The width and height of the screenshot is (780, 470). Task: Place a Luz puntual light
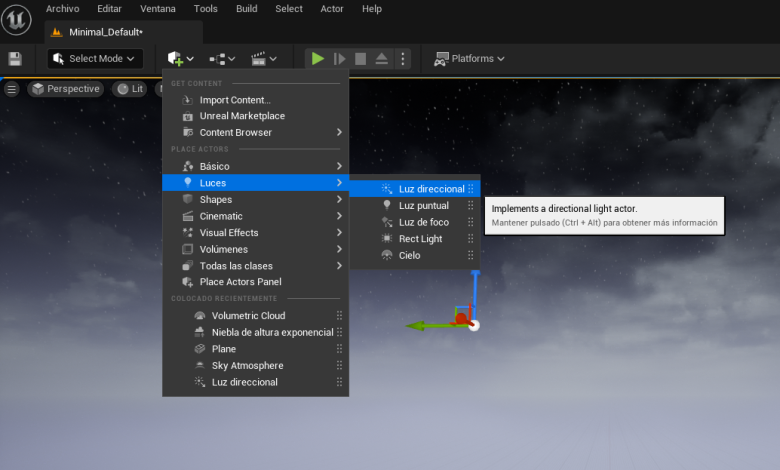click(415, 205)
